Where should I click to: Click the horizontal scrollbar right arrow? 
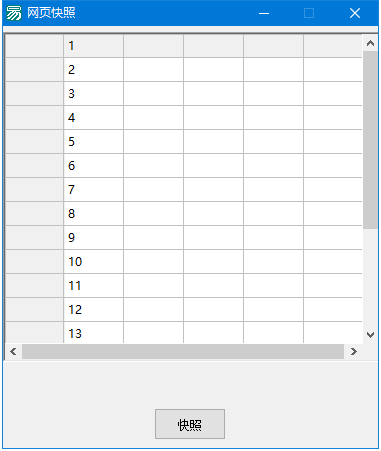(x=354, y=351)
